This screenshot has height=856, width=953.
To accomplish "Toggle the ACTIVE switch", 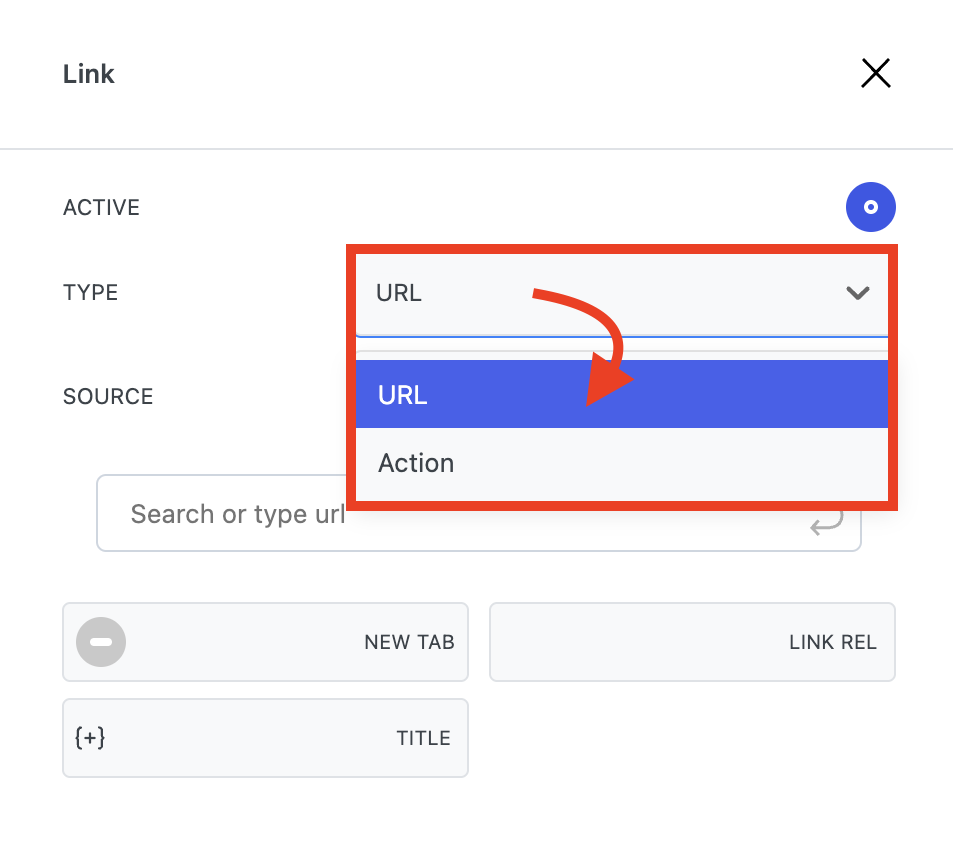I will (870, 208).
